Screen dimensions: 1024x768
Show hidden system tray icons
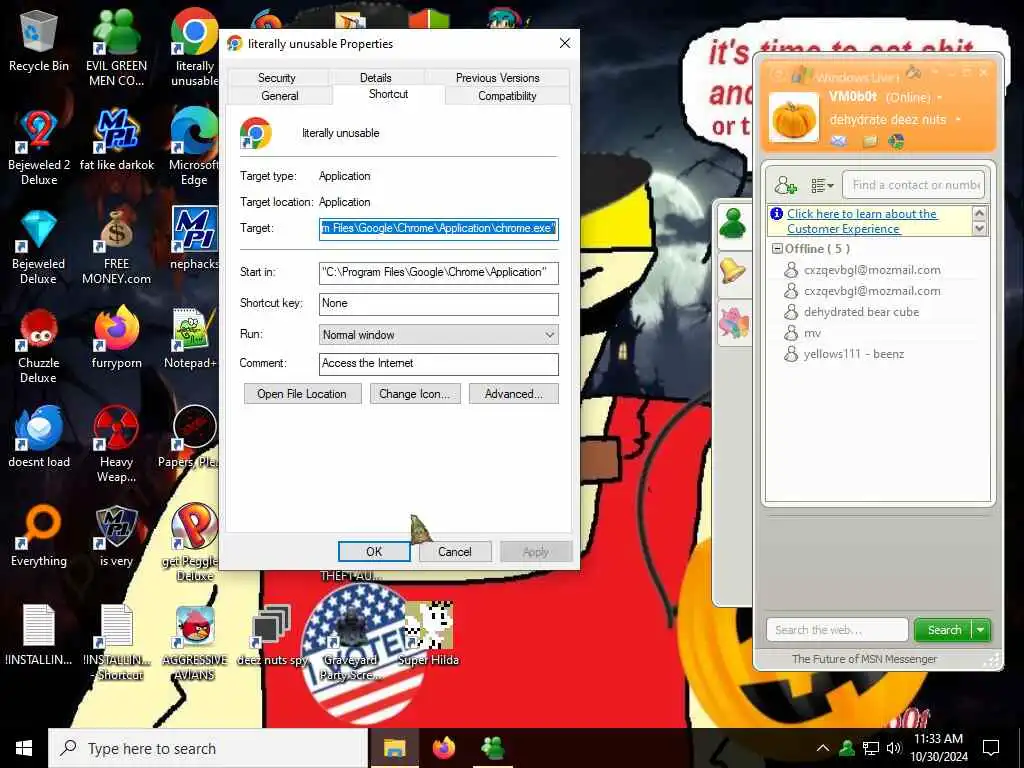point(823,748)
